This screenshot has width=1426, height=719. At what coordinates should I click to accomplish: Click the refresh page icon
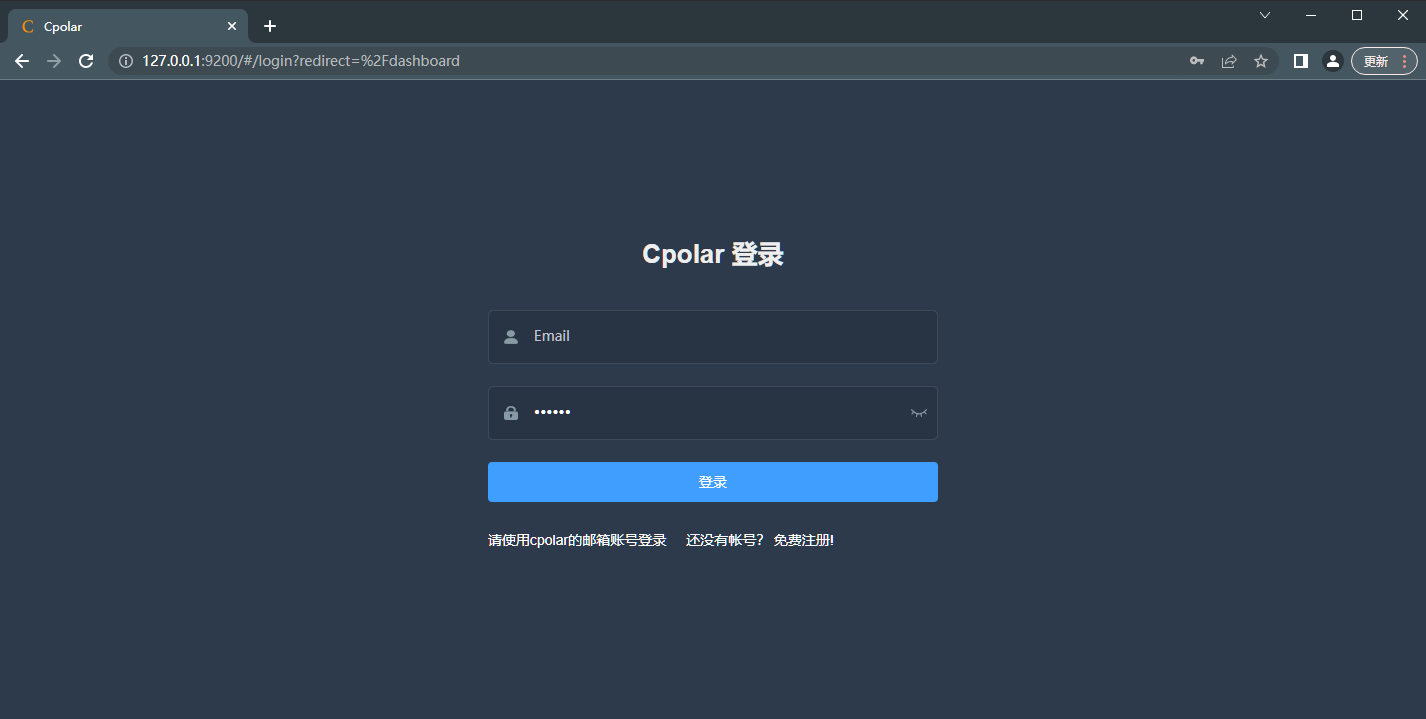86,61
